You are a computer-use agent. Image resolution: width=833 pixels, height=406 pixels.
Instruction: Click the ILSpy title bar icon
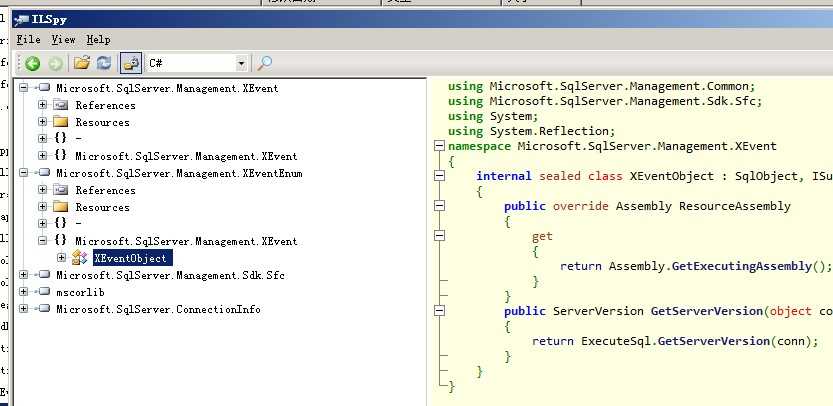21,20
